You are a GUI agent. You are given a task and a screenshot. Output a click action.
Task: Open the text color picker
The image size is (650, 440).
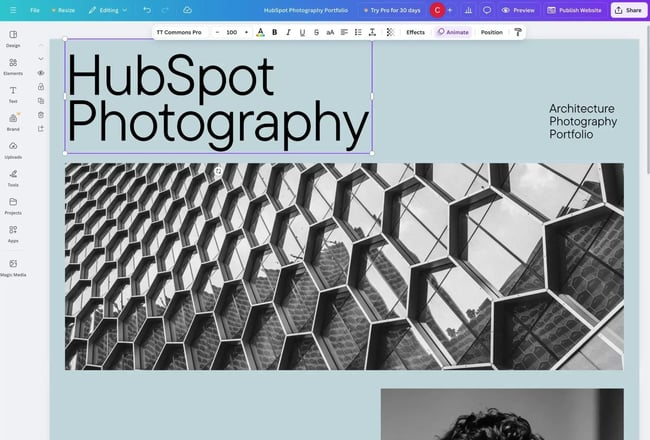coord(260,32)
